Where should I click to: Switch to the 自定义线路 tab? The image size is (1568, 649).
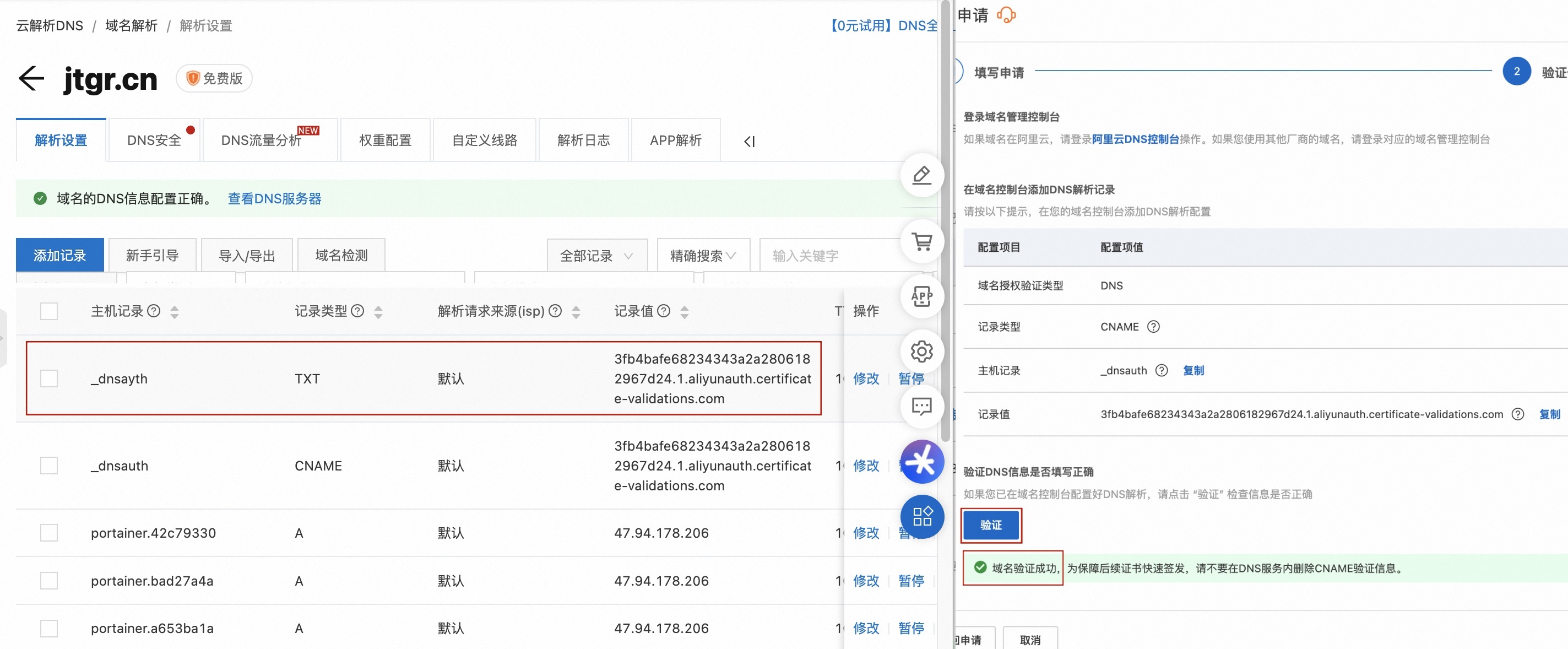pyautogui.click(x=485, y=140)
